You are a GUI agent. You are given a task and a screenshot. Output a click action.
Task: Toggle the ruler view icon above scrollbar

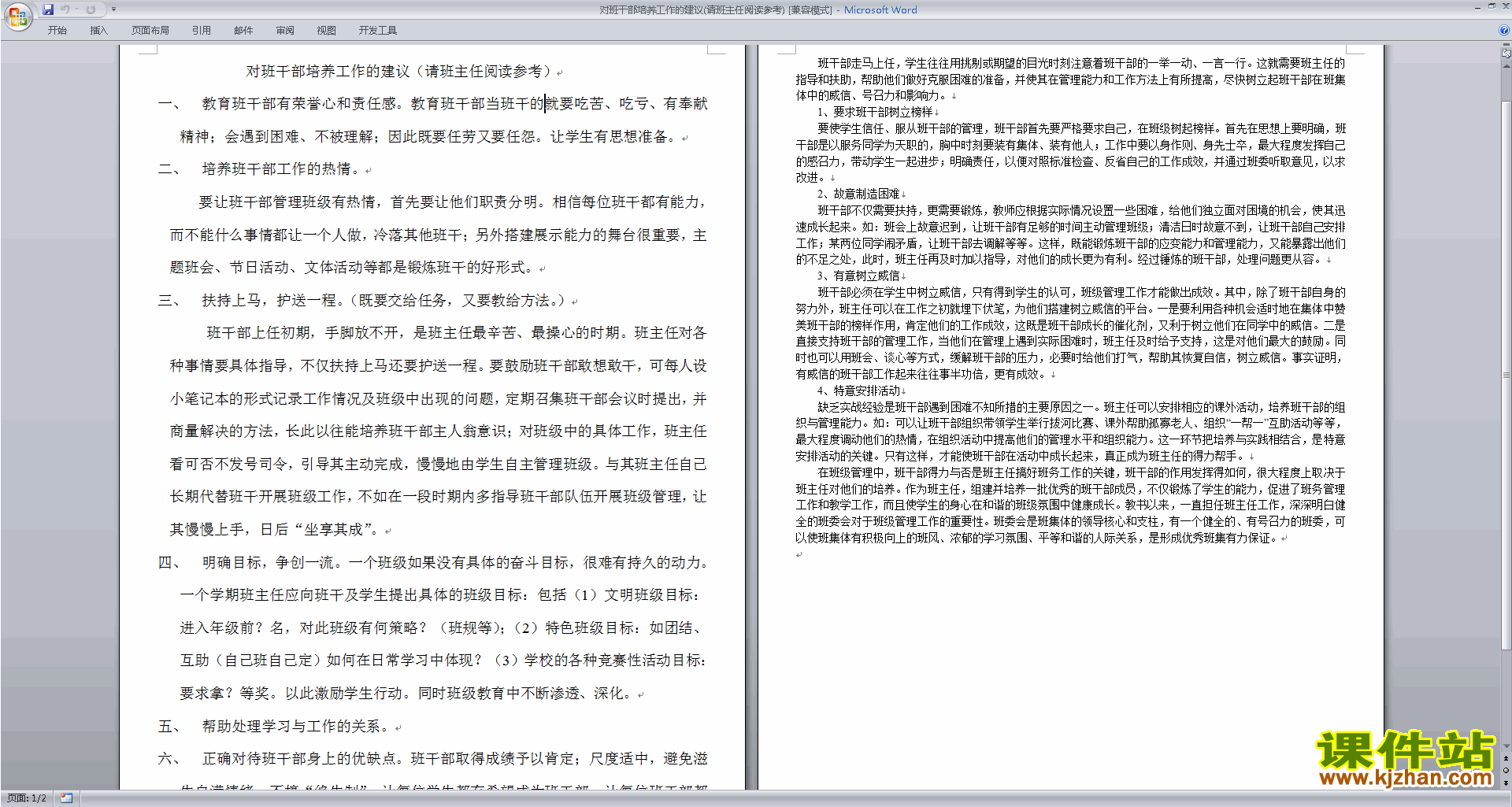pyautogui.click(x=1506, y=54)
